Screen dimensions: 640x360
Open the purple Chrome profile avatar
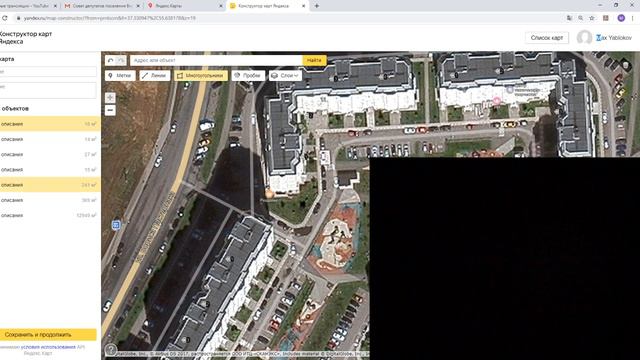621,18
